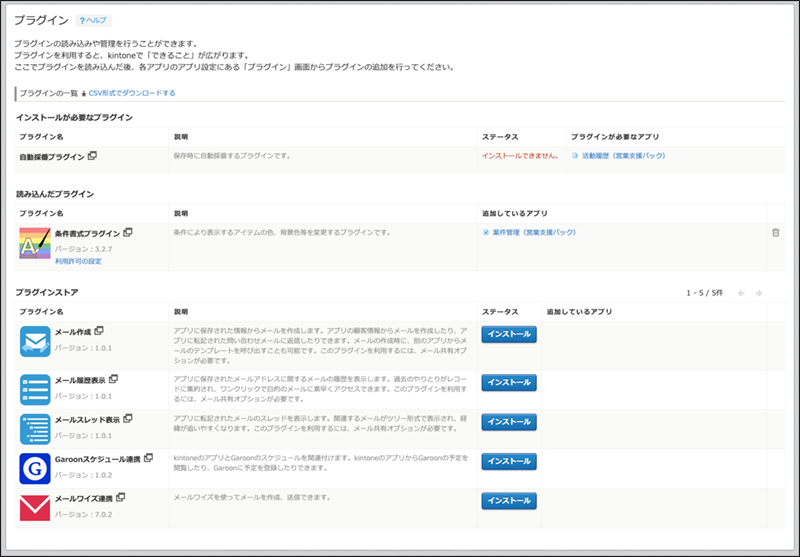Click メール作成 envelope plugin icon
Screen dimensions: 800x557
coord(35,341)
